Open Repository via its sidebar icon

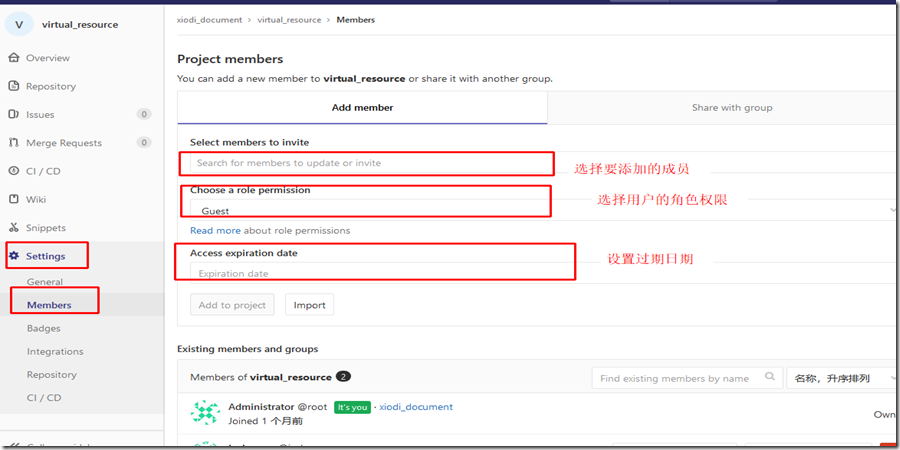14,86
